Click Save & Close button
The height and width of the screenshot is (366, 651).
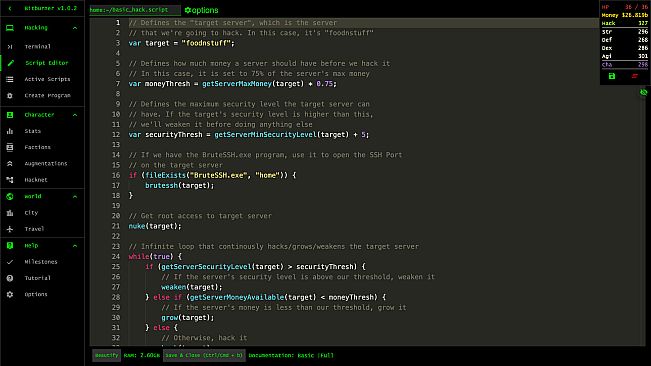pos(204,355)
